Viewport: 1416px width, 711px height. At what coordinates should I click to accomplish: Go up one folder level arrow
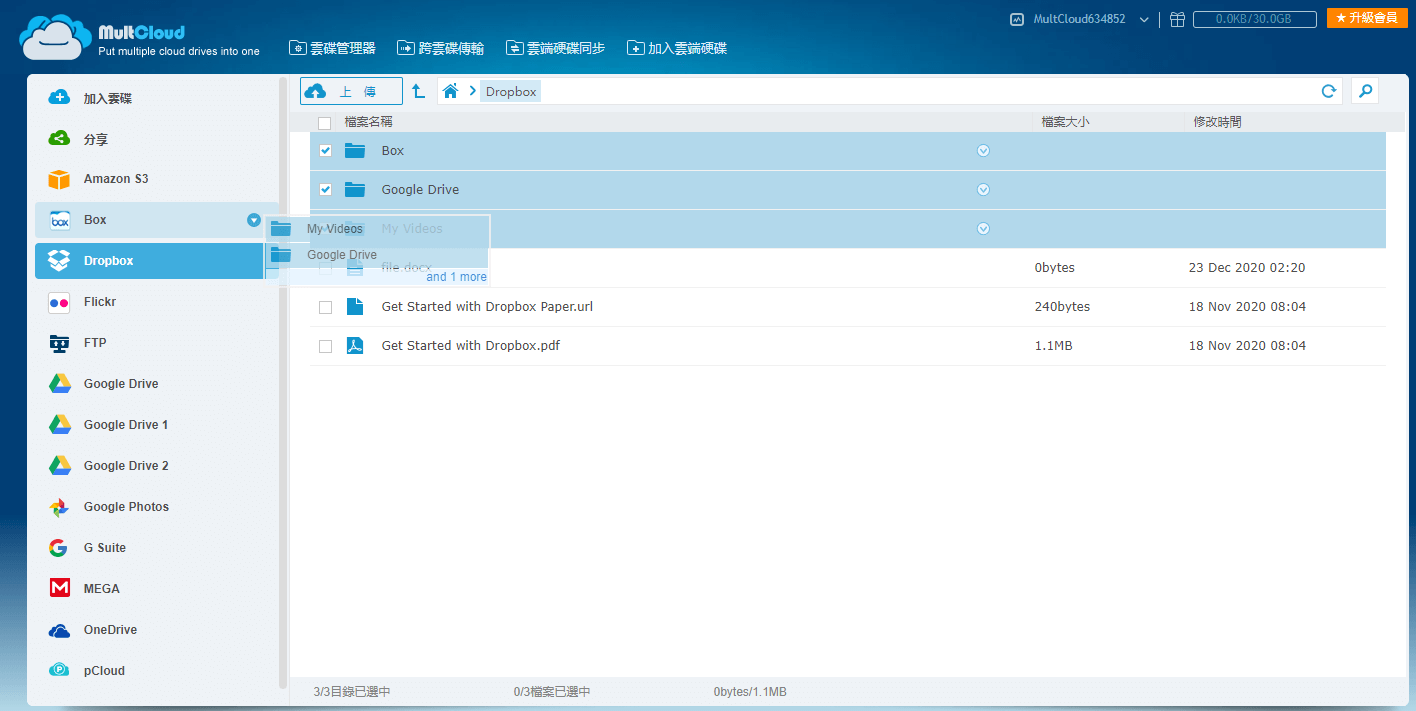[x=419, y=91]
